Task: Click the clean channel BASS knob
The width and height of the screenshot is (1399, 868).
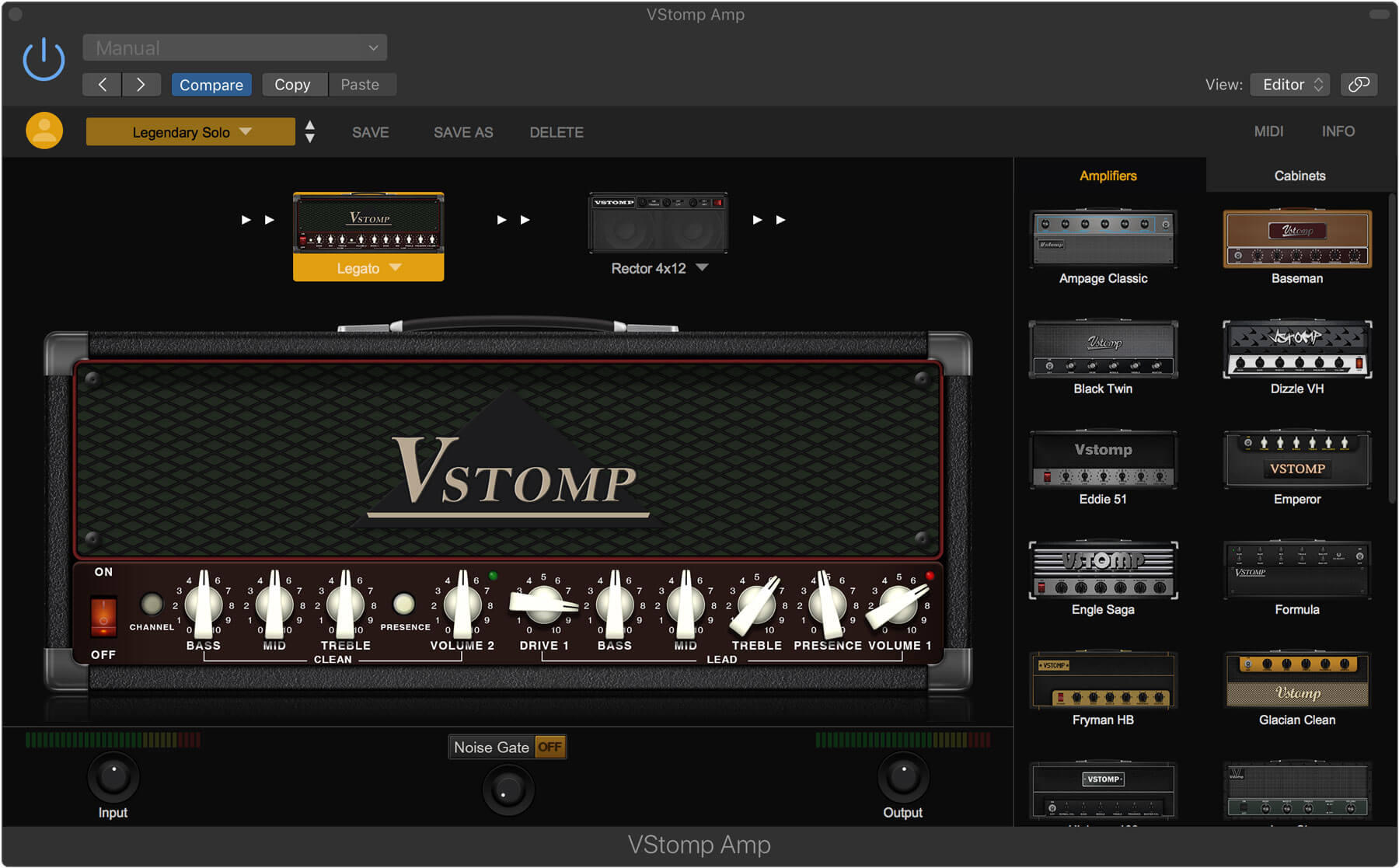Action: click(x=204, y=605)
